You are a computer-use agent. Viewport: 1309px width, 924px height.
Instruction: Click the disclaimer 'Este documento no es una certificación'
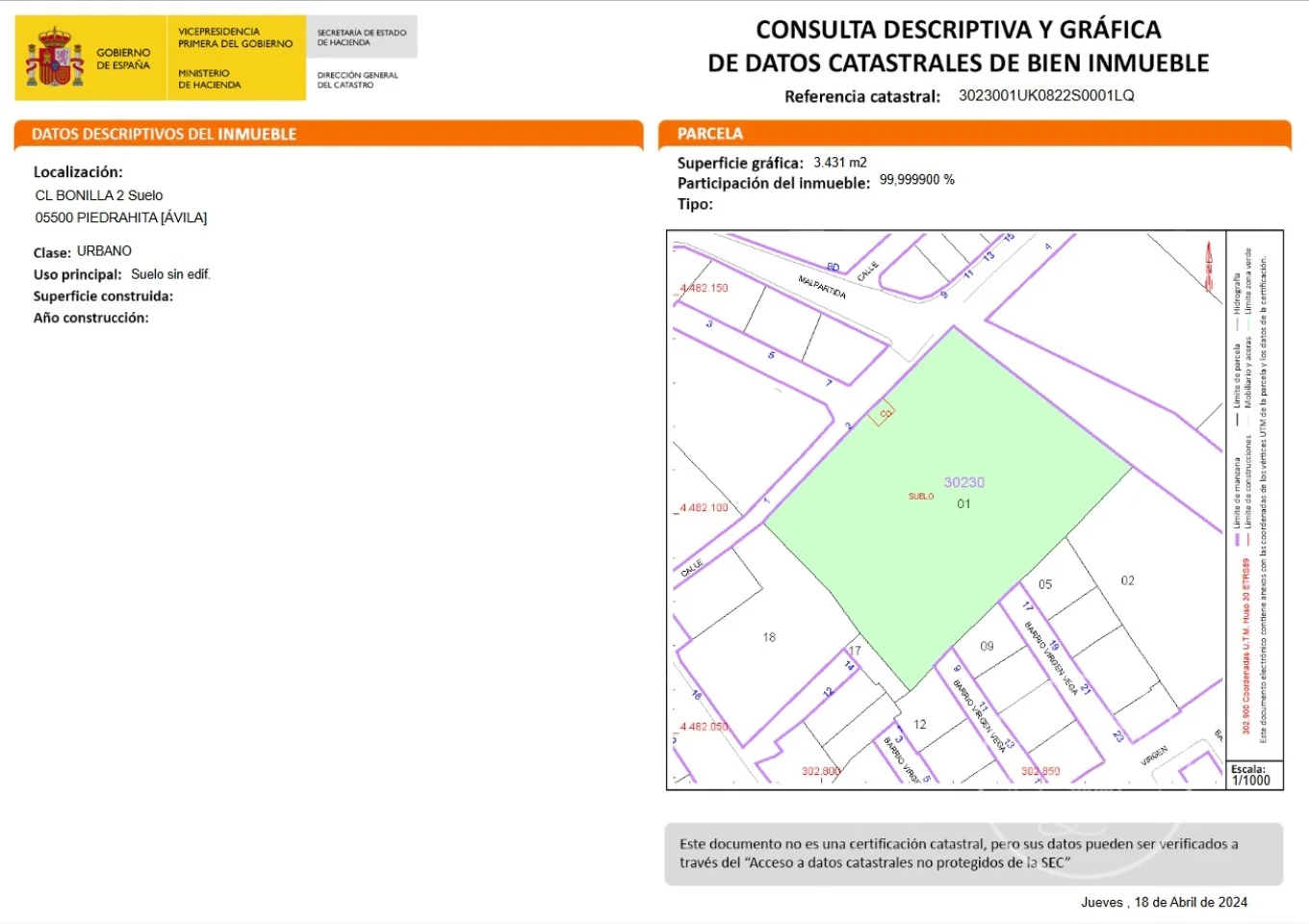(973, 854)
